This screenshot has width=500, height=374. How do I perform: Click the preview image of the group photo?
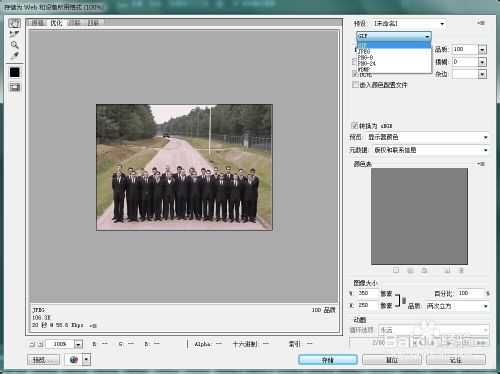pos(184,167)
